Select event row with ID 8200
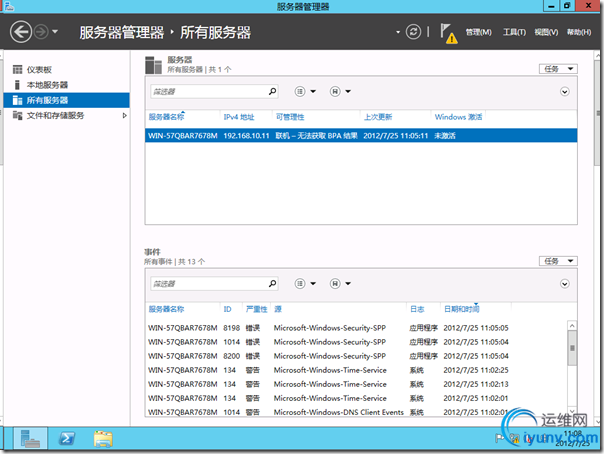The width and height of the screenshot is (604, 454). coord(356,356)
